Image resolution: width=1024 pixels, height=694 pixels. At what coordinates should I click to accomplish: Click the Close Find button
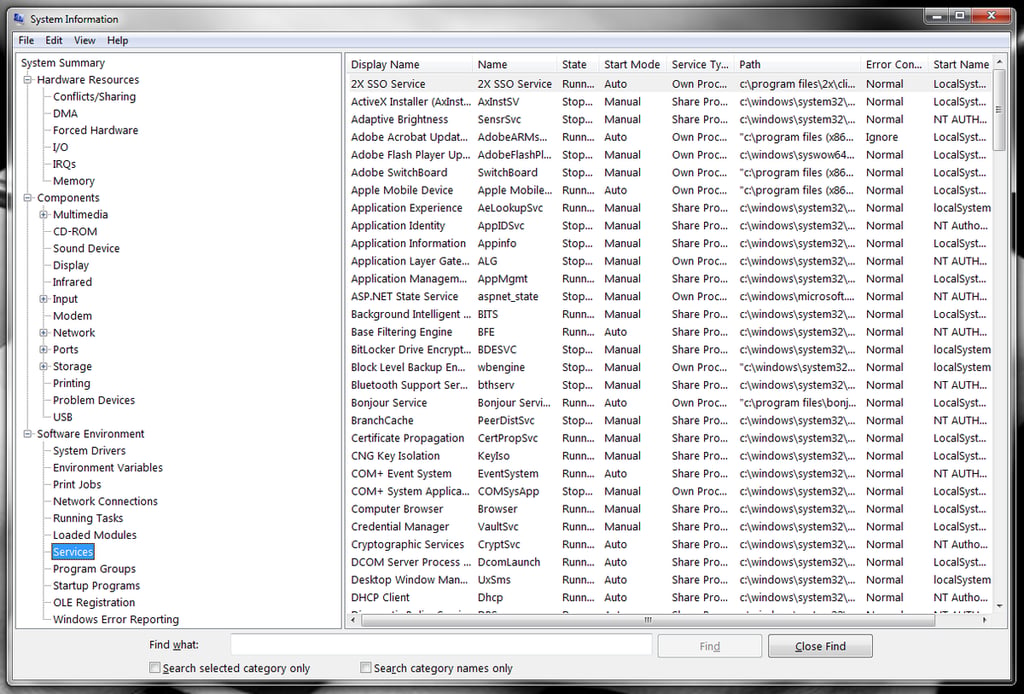point(820,646)
